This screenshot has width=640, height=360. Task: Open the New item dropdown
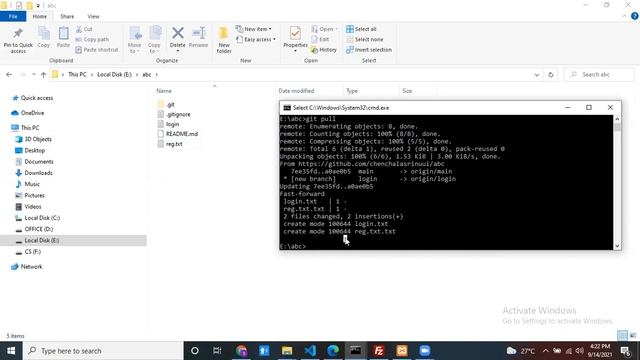click(253, 29)
